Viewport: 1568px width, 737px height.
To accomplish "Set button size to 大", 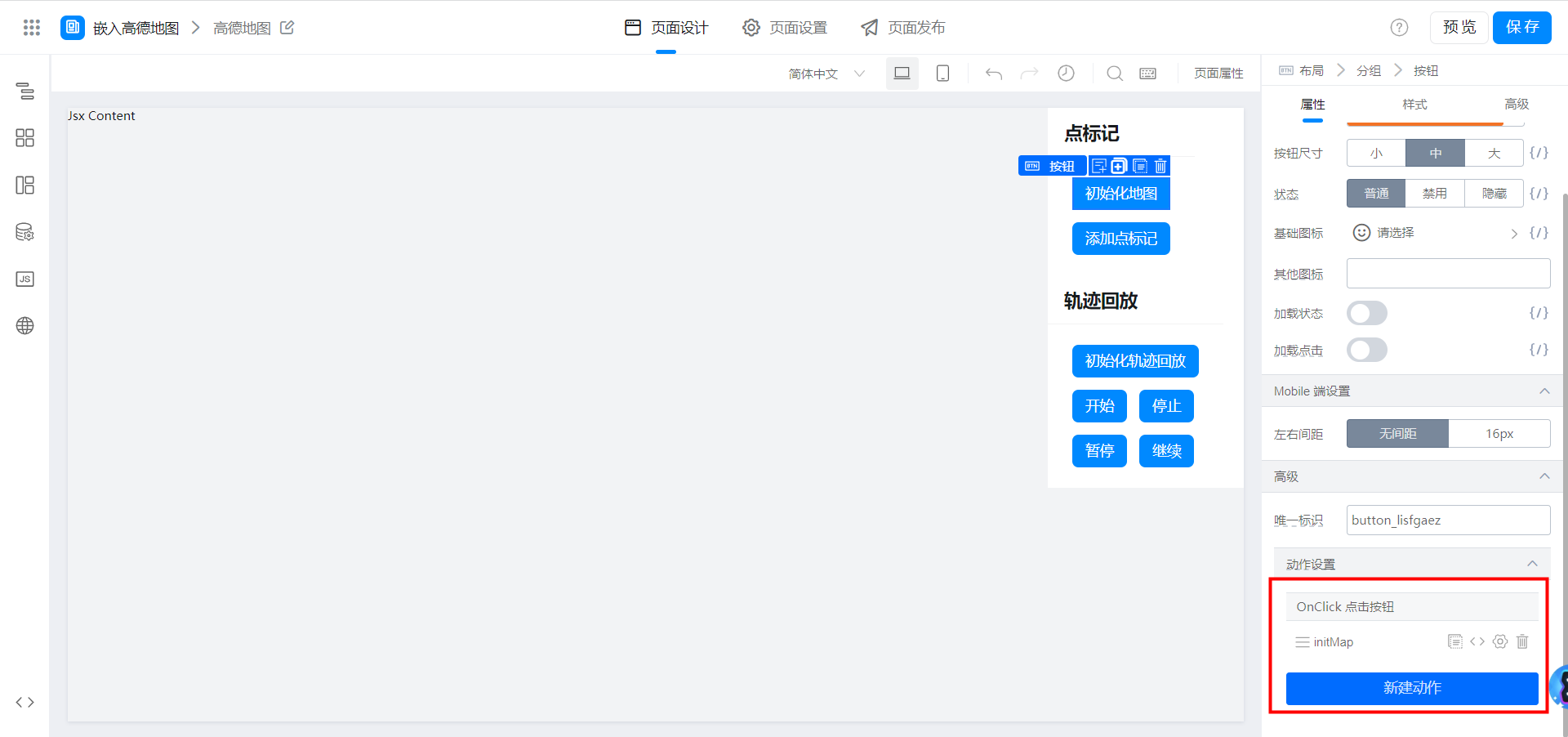I will point(1494,153).
